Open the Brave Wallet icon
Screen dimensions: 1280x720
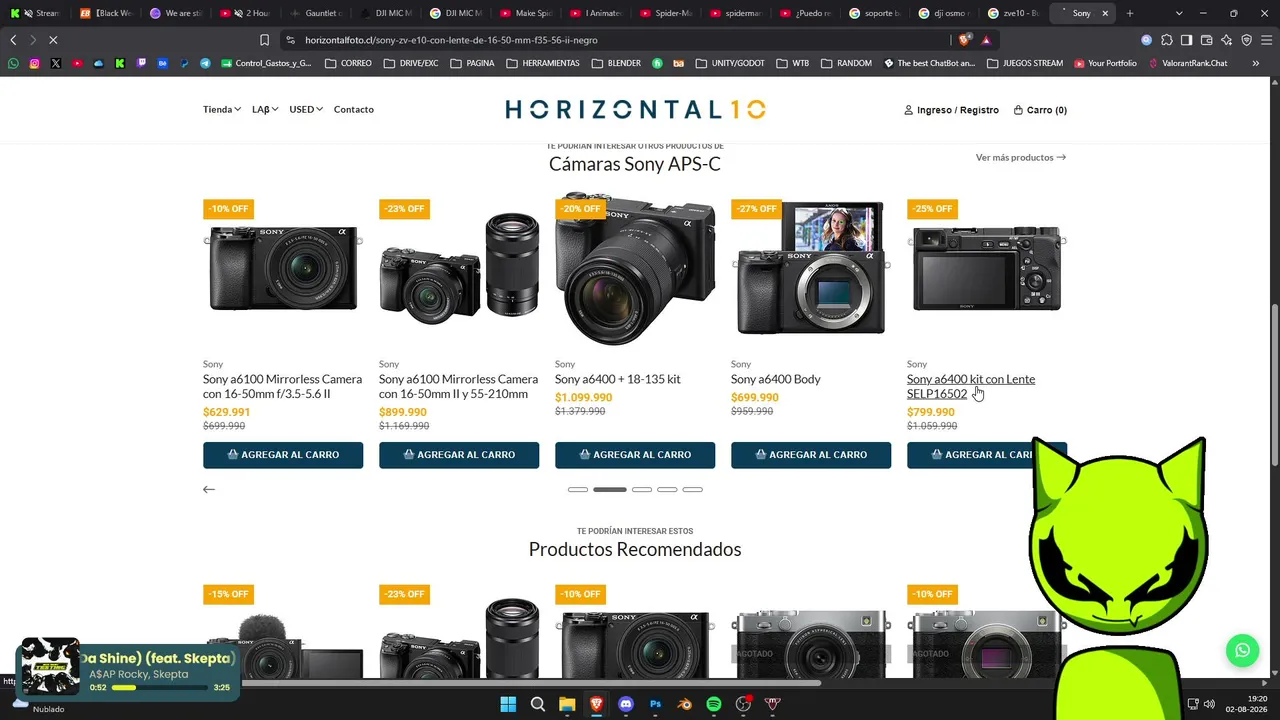(1206, 40)
